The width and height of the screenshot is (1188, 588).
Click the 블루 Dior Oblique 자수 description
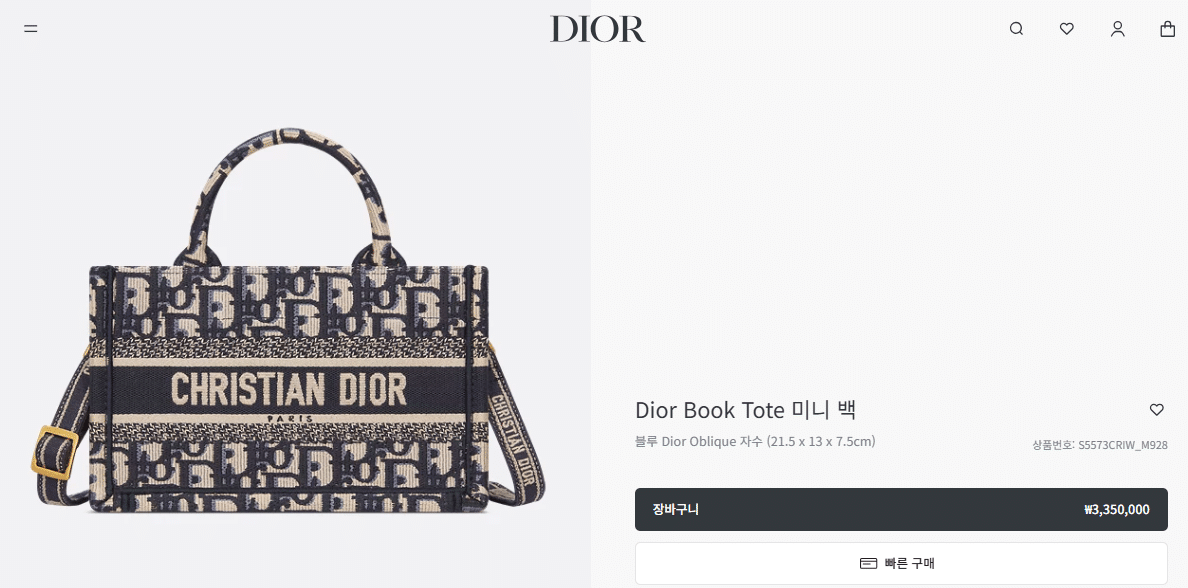755,441
